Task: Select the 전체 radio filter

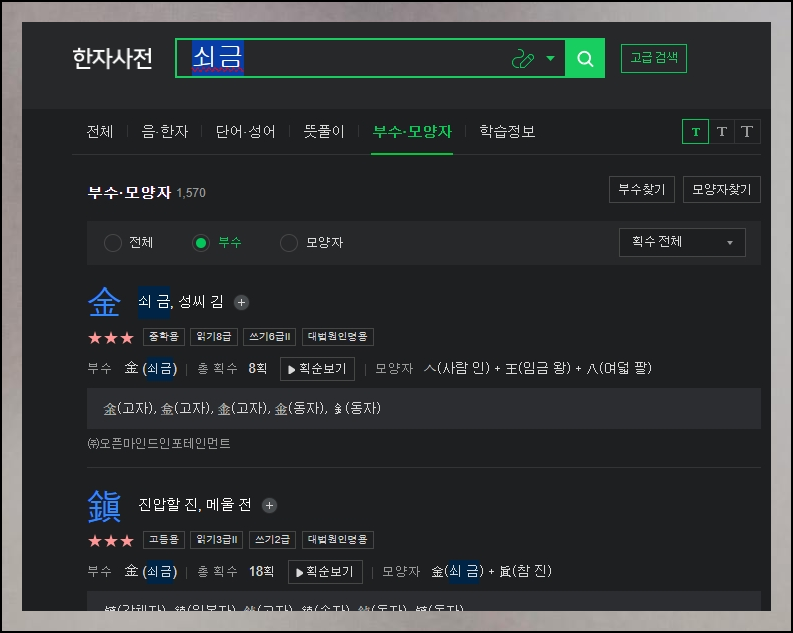Action: coord(113,243)
